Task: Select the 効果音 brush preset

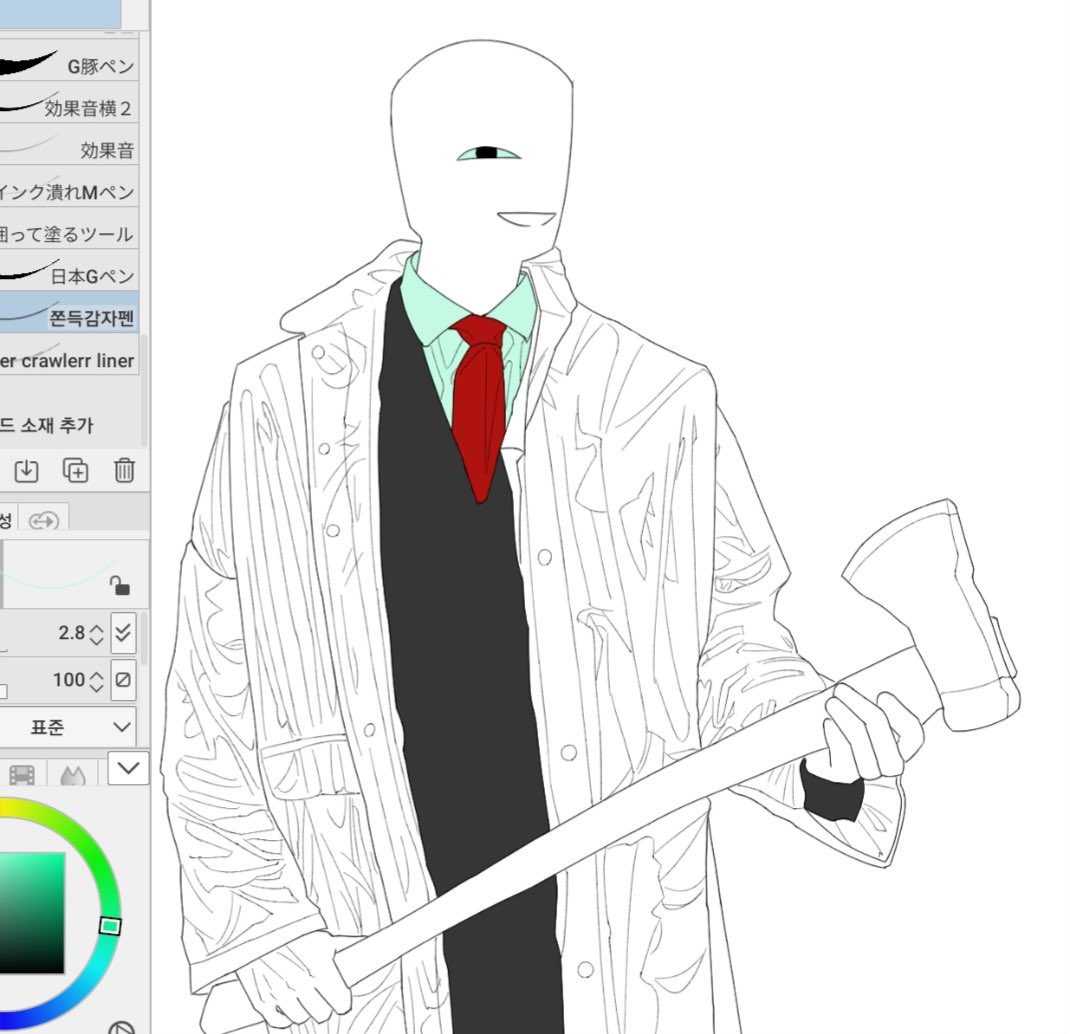Action: [68, 145]
